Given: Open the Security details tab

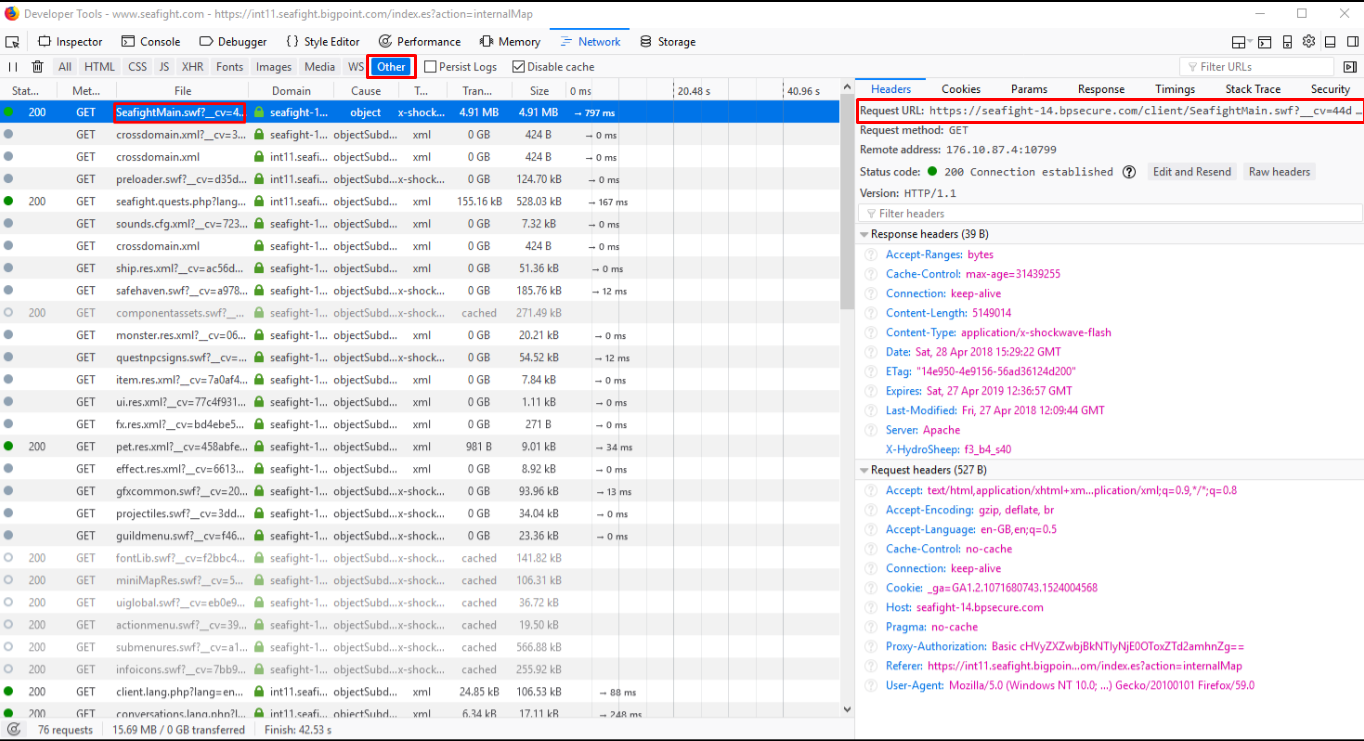Looking at the screenshot, I should pyautogui.click(x=1330, y=89).
